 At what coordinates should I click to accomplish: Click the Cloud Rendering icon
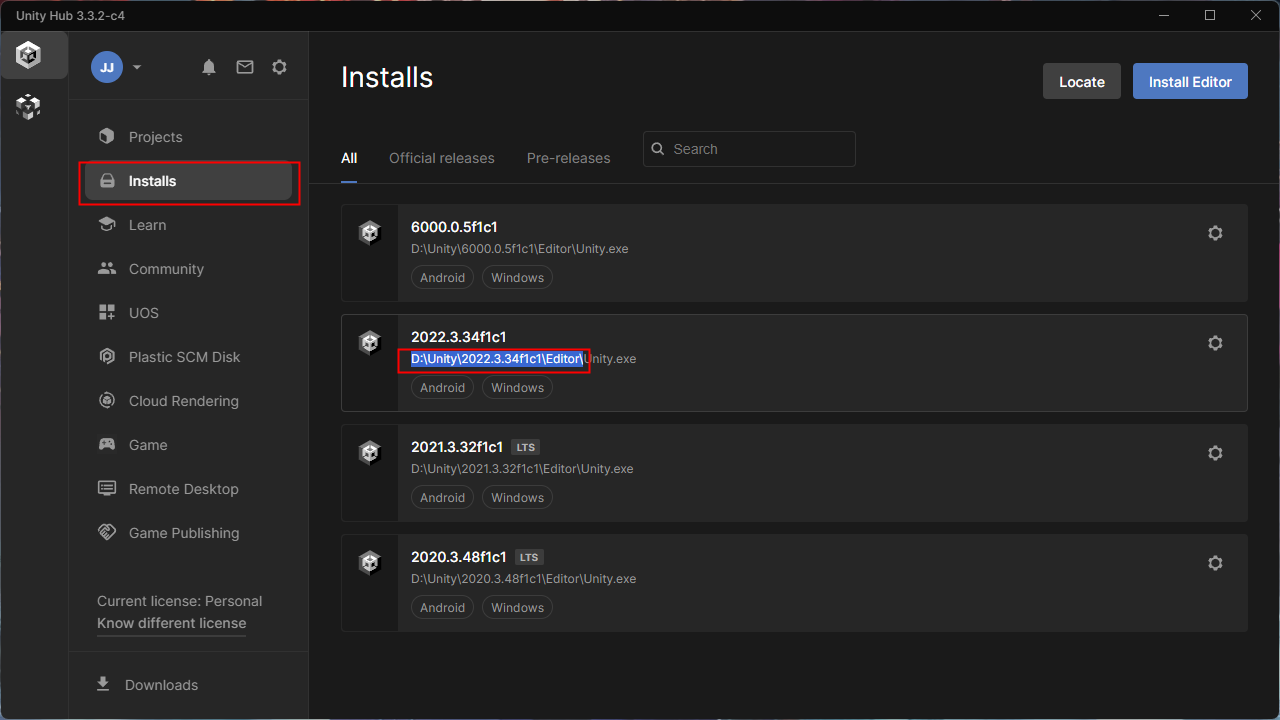(107, 400)
